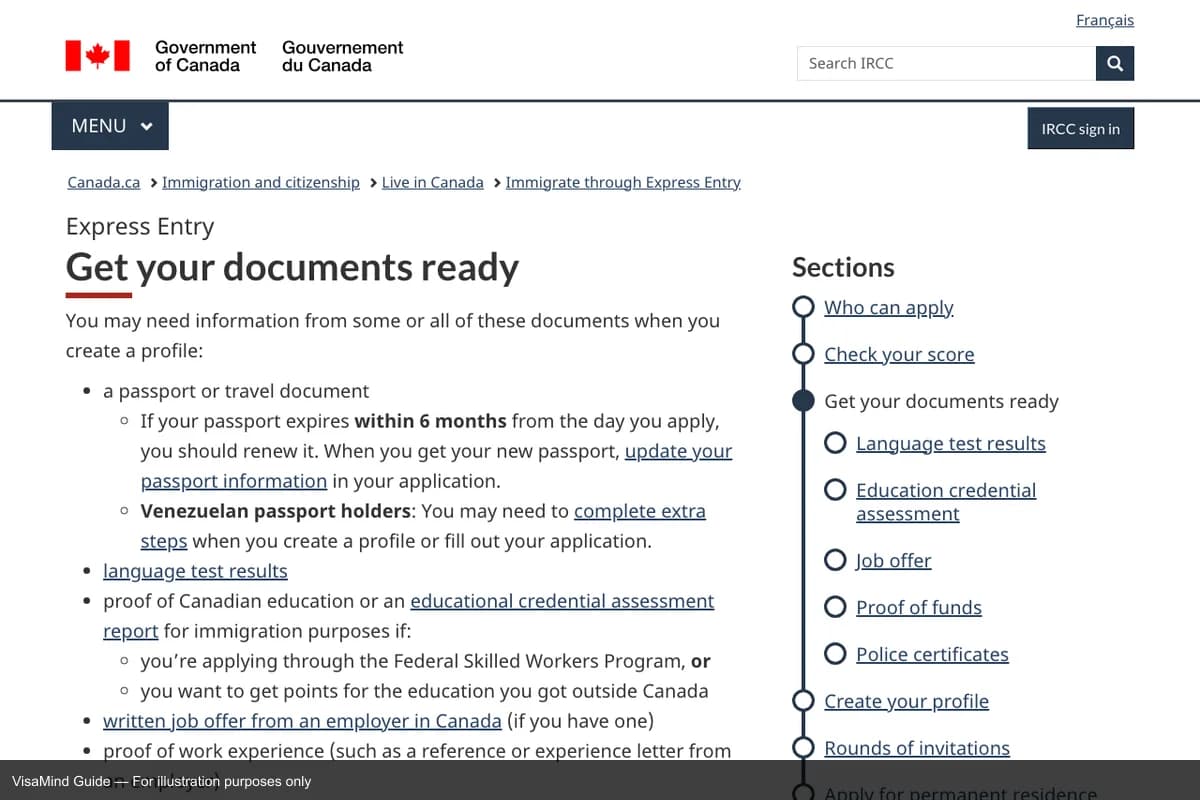Click the chevron after Live in Canada breadcrumb
1200x800 pixels.
[495, 182]
